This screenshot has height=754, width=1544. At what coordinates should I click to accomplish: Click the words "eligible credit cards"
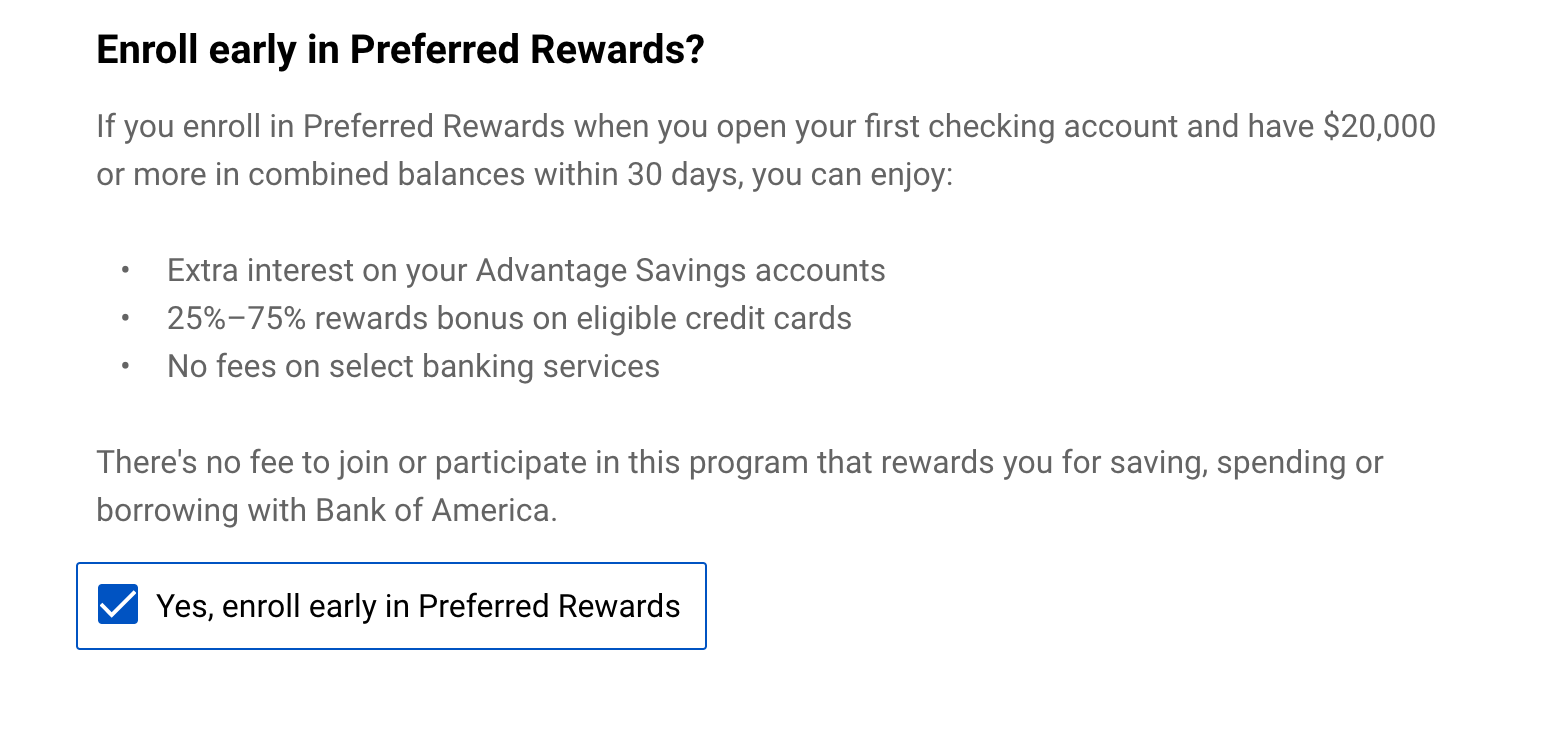click(x=714, y=318)
